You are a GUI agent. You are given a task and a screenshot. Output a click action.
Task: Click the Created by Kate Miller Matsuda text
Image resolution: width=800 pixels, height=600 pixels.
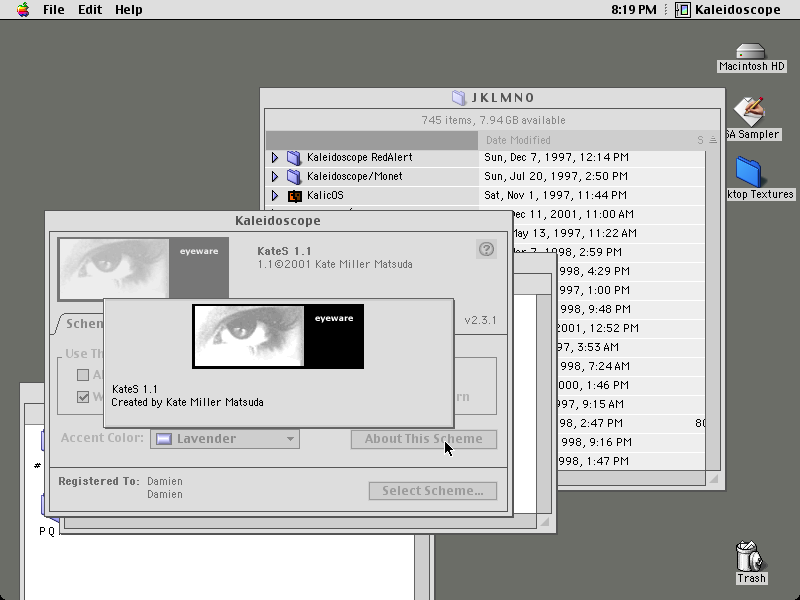[x=187, y=403]
